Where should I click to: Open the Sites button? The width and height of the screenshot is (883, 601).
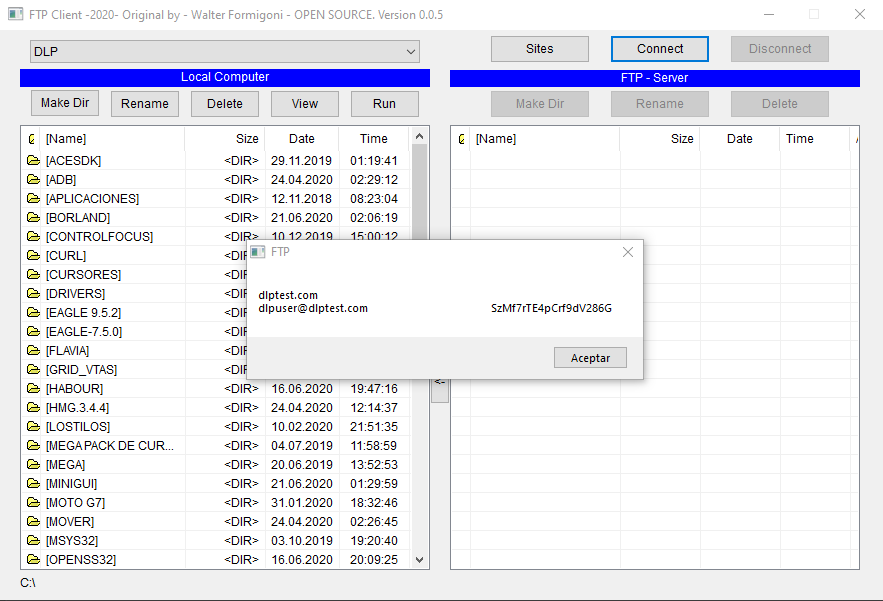539,49
